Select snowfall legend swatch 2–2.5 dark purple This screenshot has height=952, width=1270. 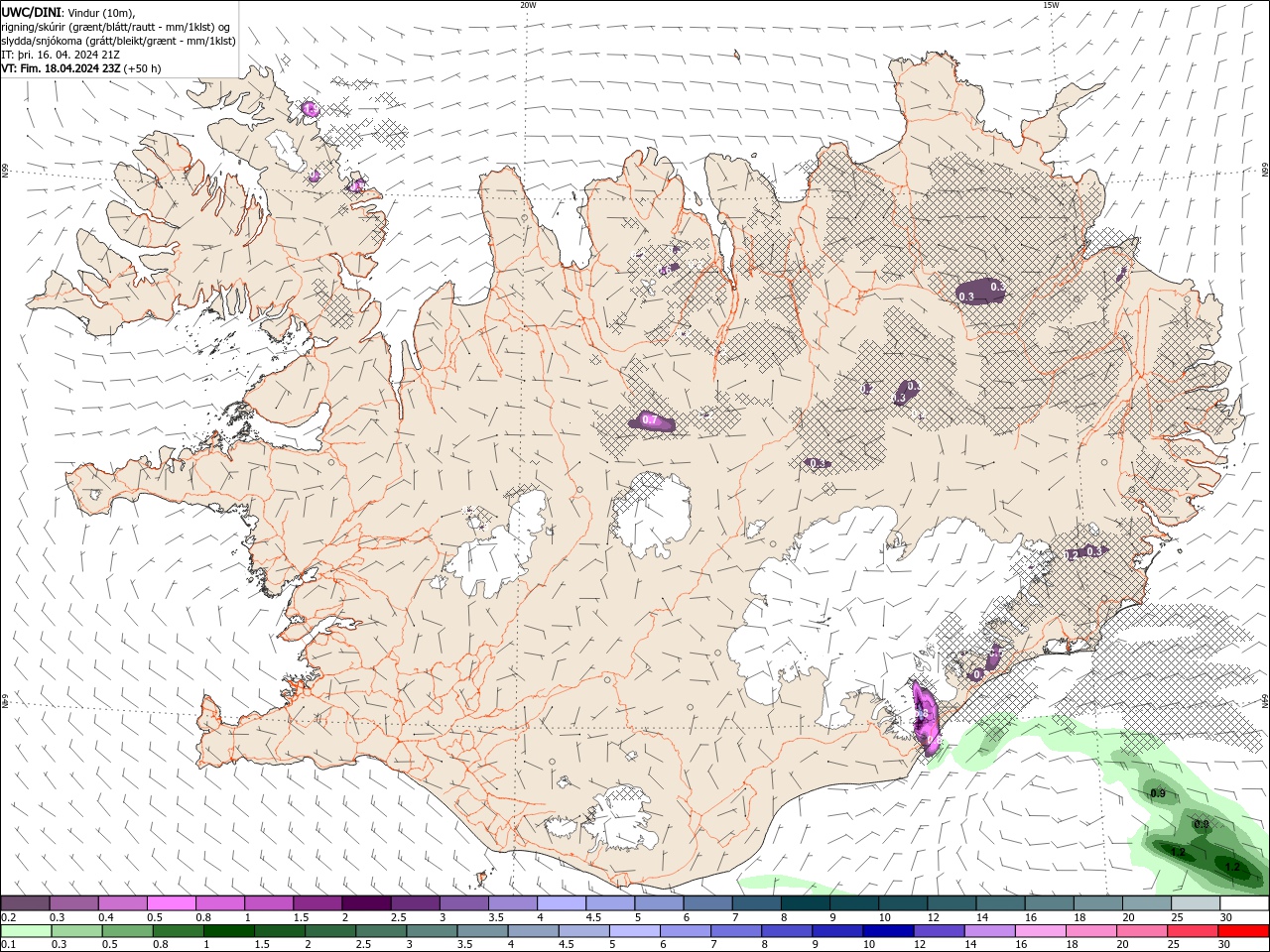[366, 903]
